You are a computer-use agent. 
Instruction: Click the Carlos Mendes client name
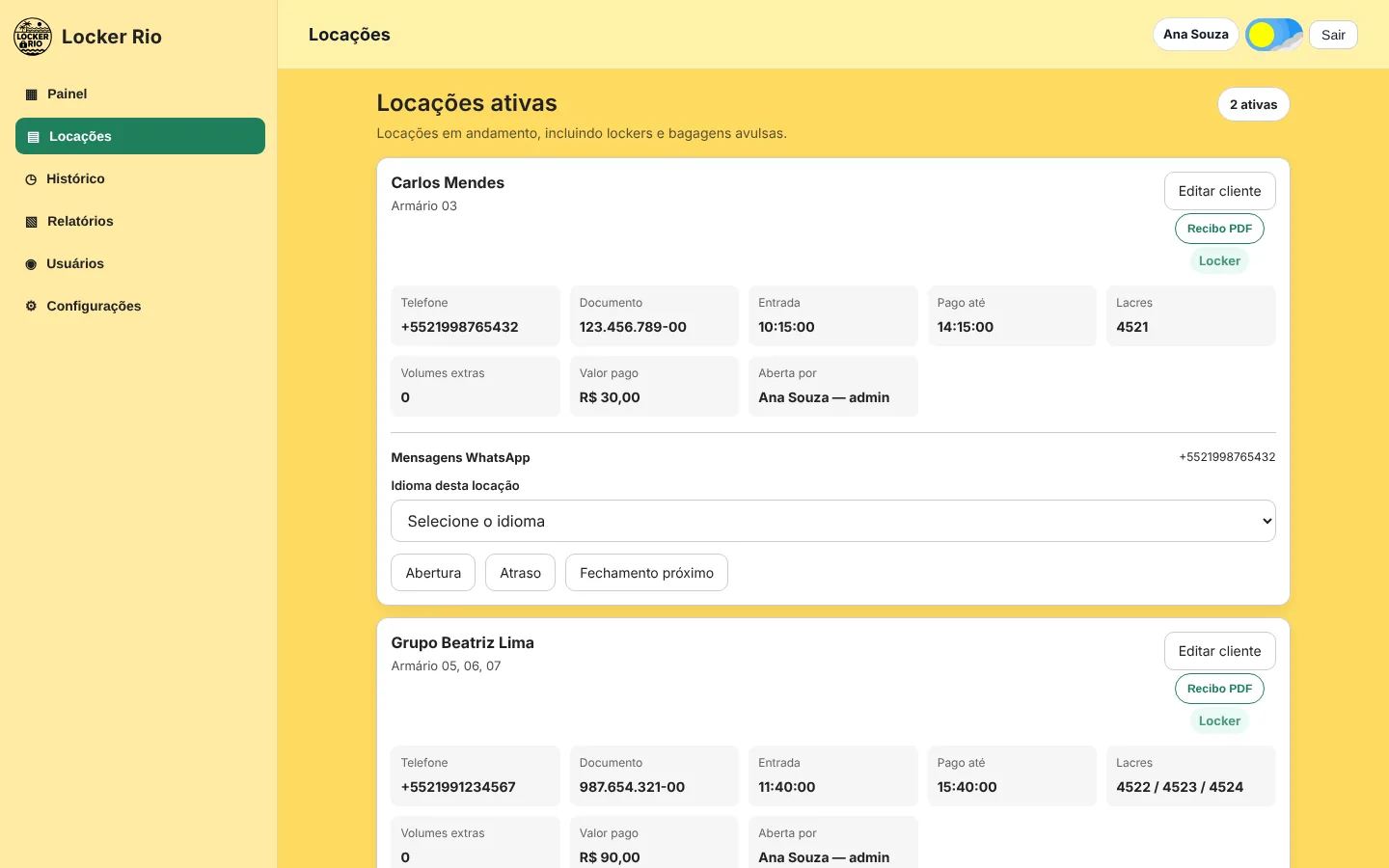pos(448,183)
